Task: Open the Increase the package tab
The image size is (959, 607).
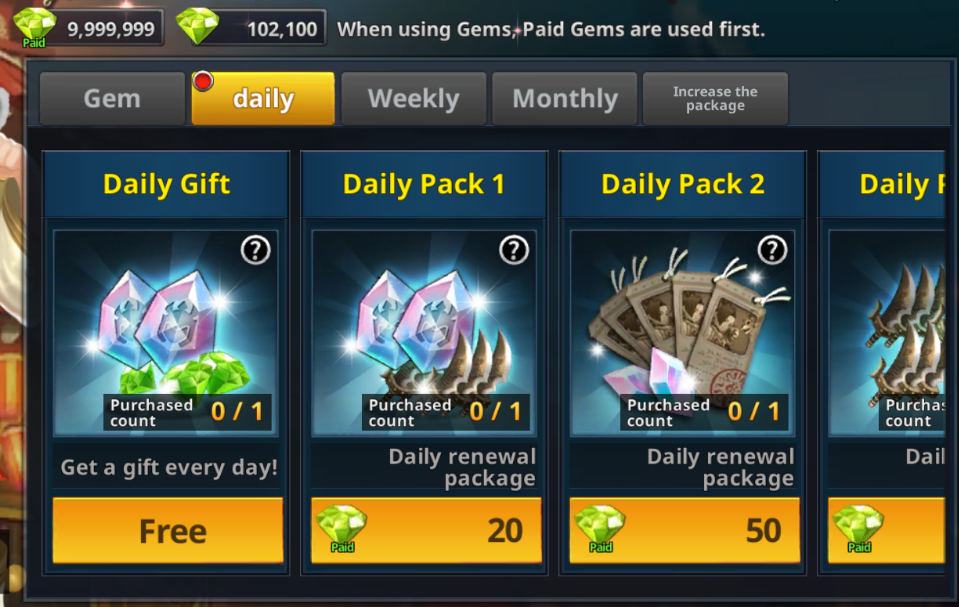Action: pyautogui.click(x=715, y=99)
